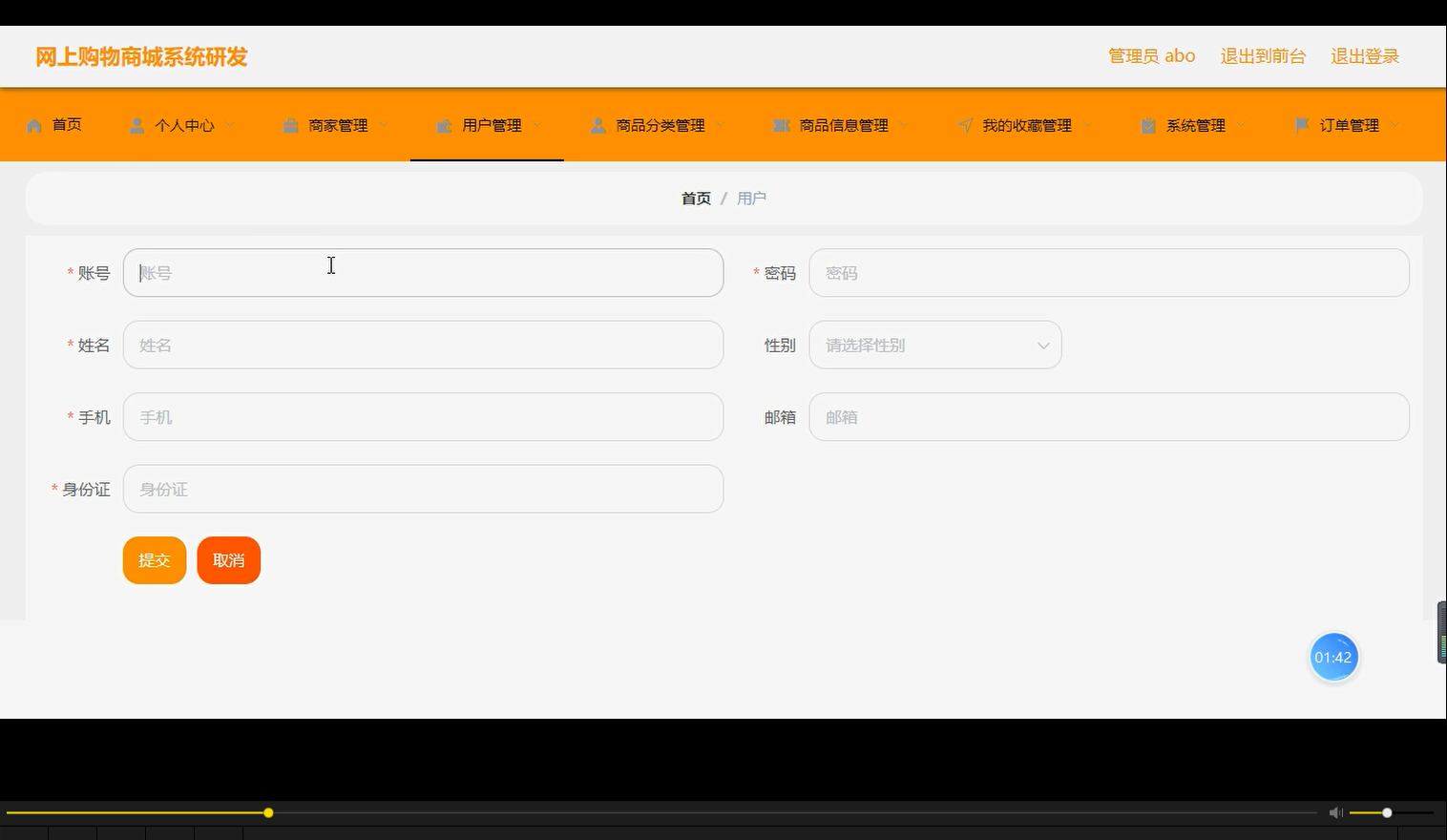Click the person icon beside 个人中心
Image resolution: width=1447 pixels, height=840 pixels.
click(136, 125)
